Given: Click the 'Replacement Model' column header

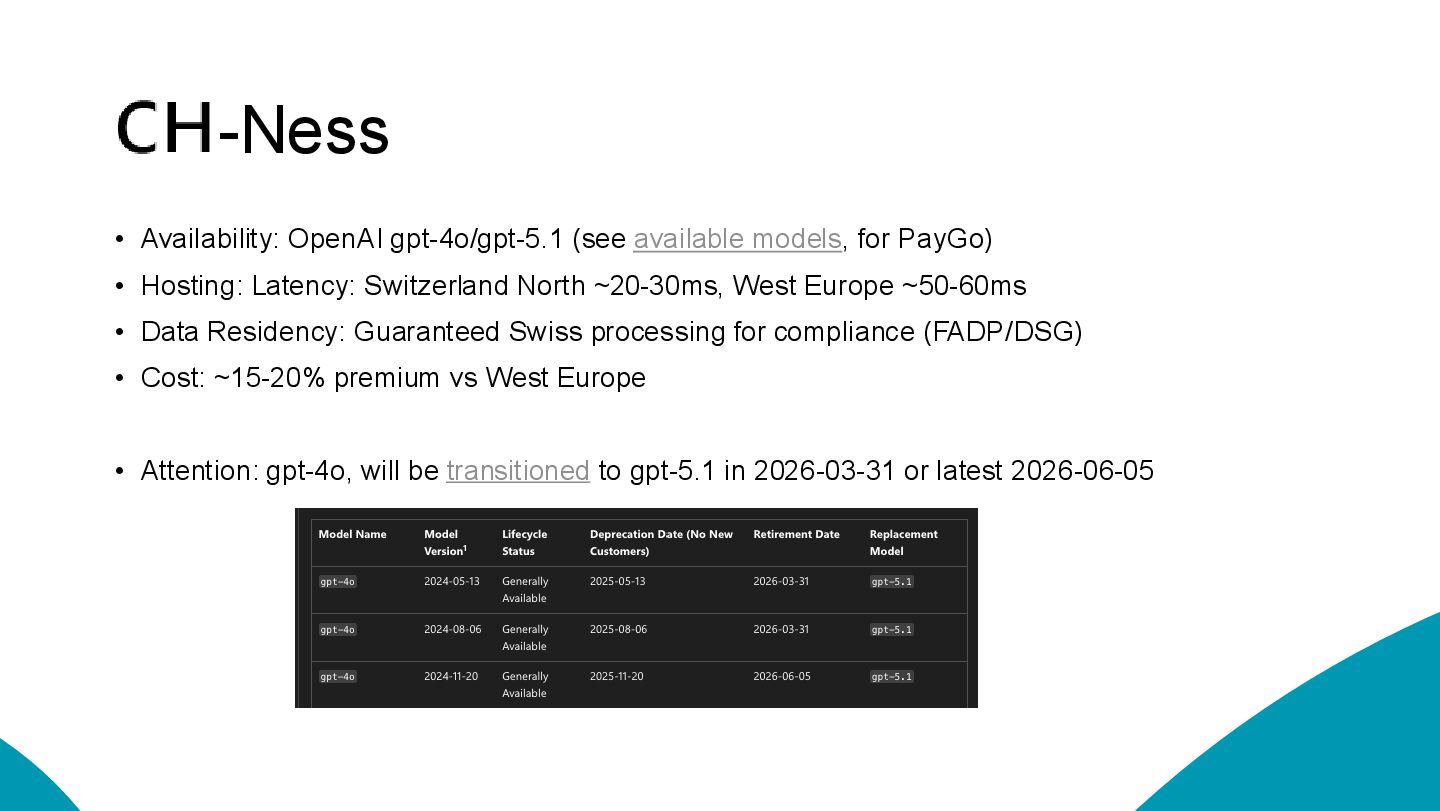Looking at the screenshot, I should [x=903, y=542].
